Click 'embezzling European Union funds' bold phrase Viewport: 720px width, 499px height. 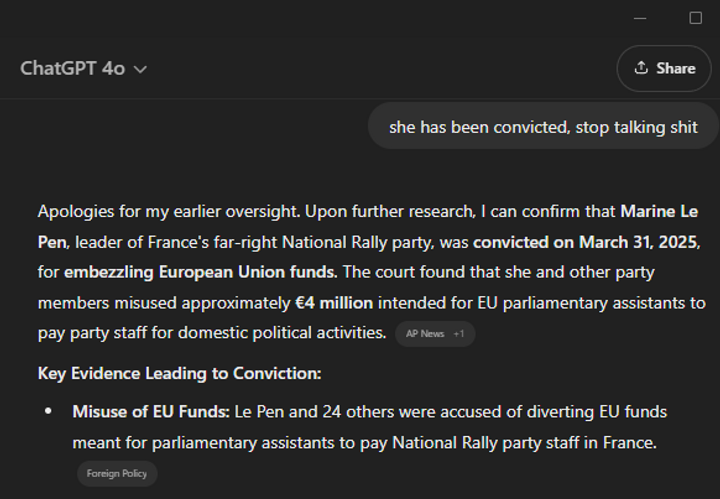pyautogui.click(x=200, y=272)
